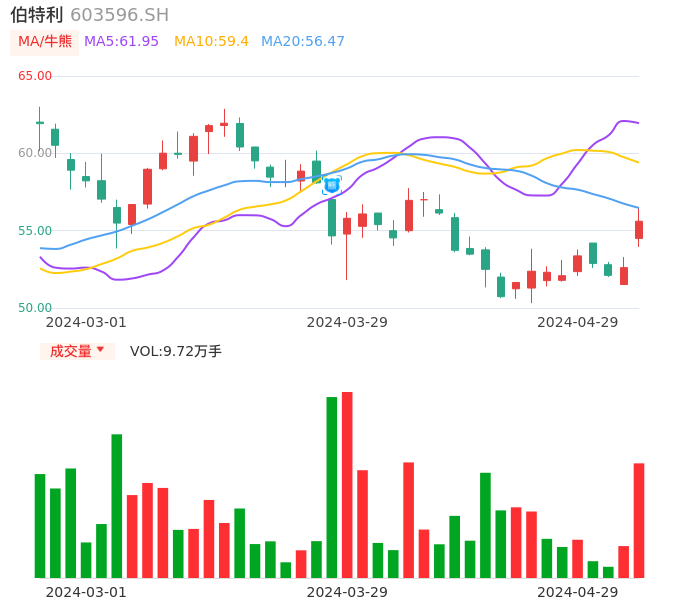The height and width of the screenshot is (606, 686).
Task: Select the tallest red volume bar
Action: [347, 485]
